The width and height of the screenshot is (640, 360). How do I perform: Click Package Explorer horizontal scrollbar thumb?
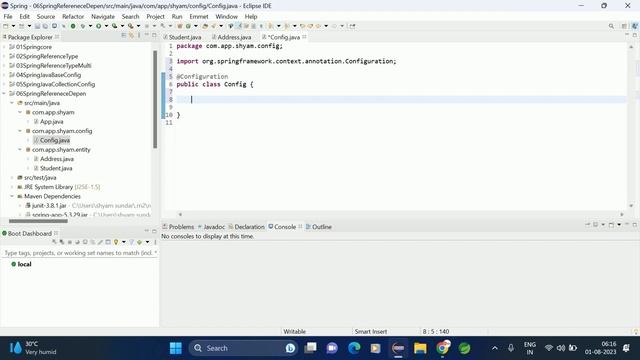38,221
